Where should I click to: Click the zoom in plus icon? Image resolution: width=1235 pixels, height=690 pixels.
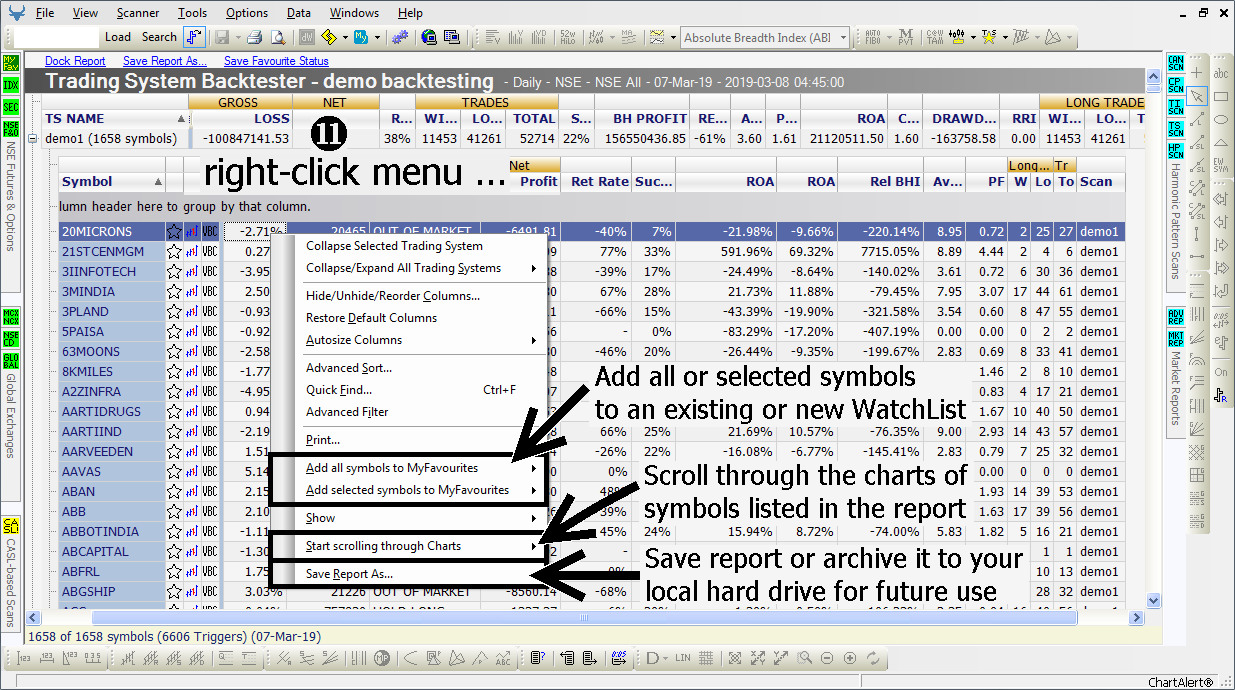tap(850, 658)
